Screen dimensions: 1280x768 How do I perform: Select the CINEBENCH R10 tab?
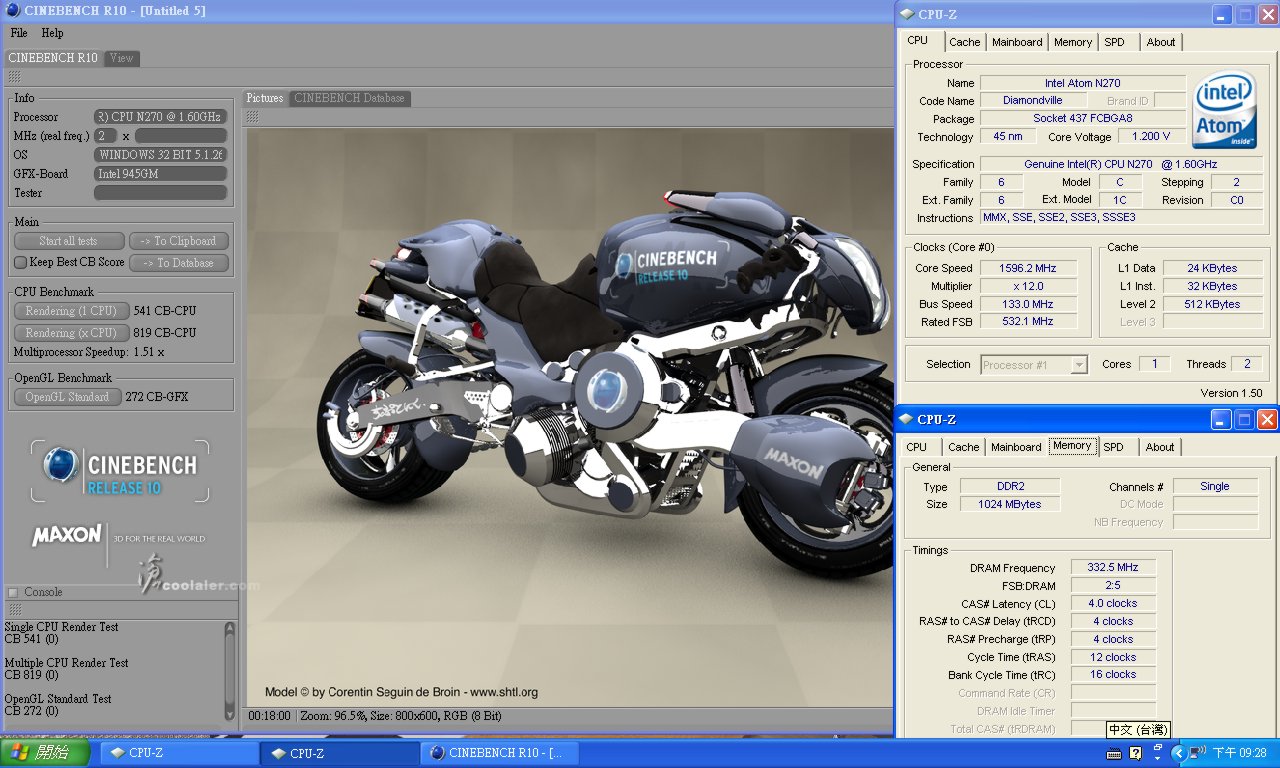tap(53, 58)
